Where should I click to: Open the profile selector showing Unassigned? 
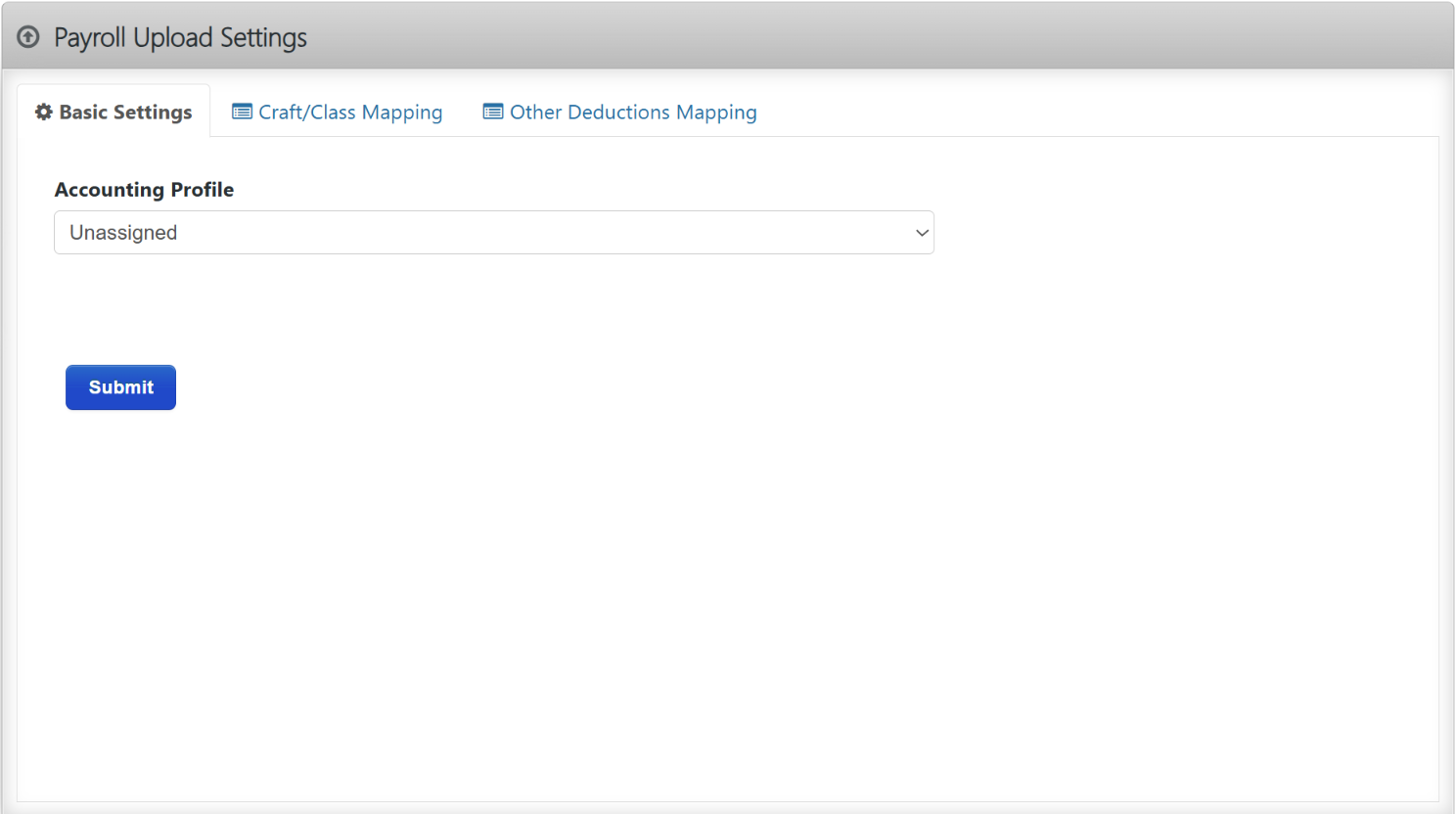[494, 232]
